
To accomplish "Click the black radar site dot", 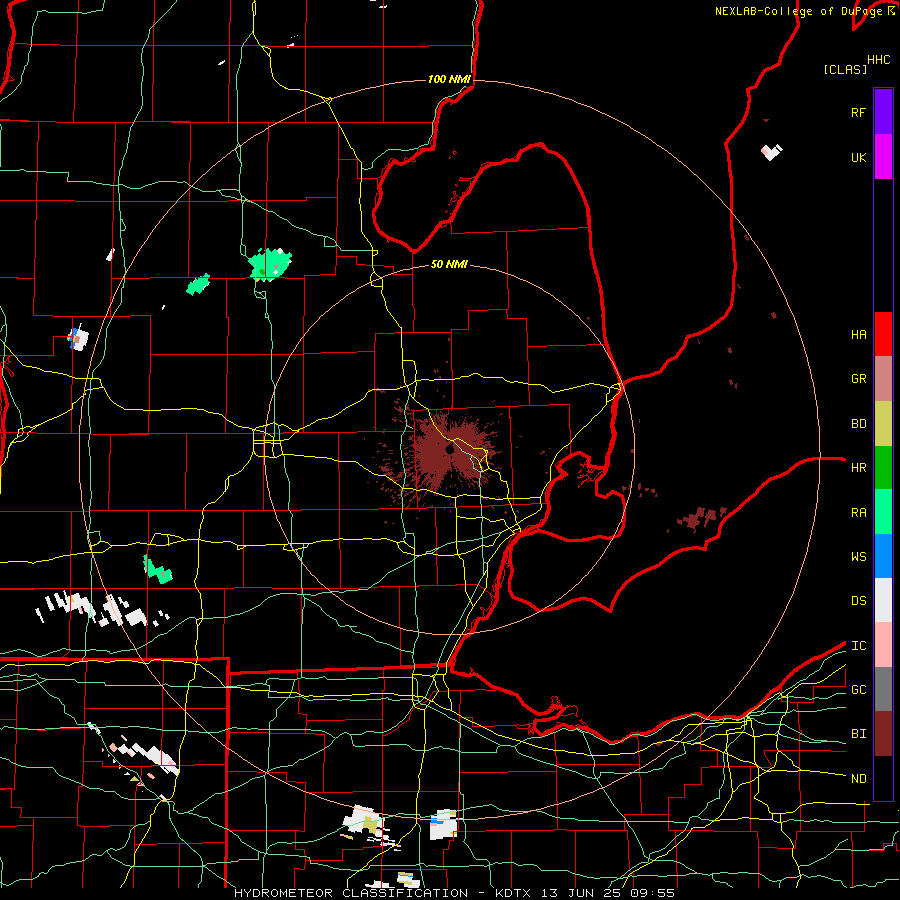I will click(x=450, y=449).
